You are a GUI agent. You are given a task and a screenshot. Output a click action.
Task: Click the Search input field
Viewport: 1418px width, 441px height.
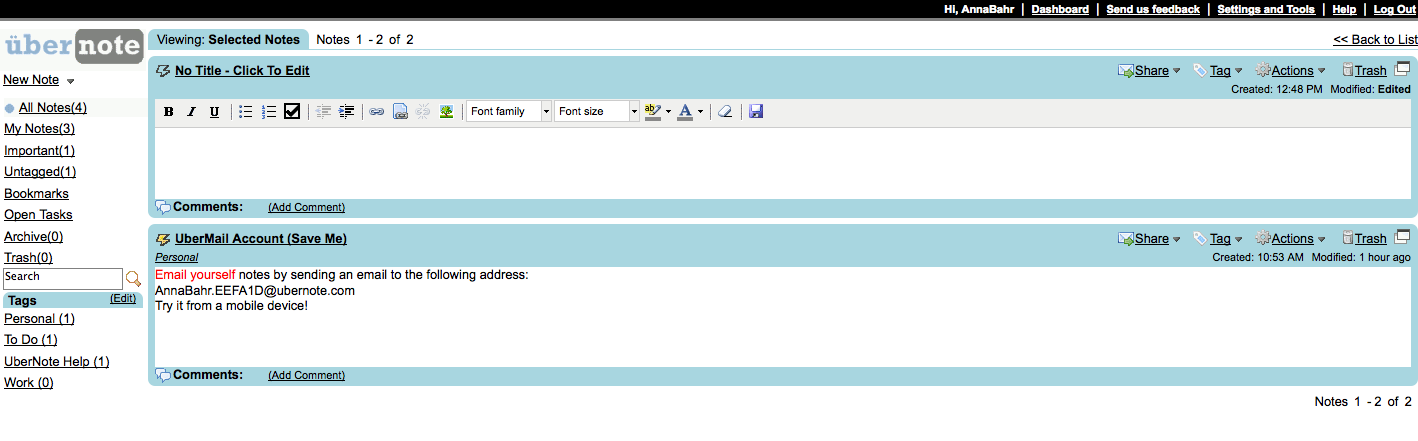(62, 278)
